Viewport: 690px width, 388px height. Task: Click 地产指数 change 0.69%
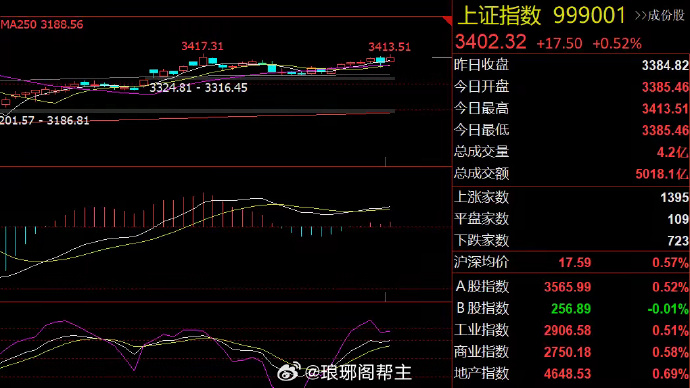670,374
